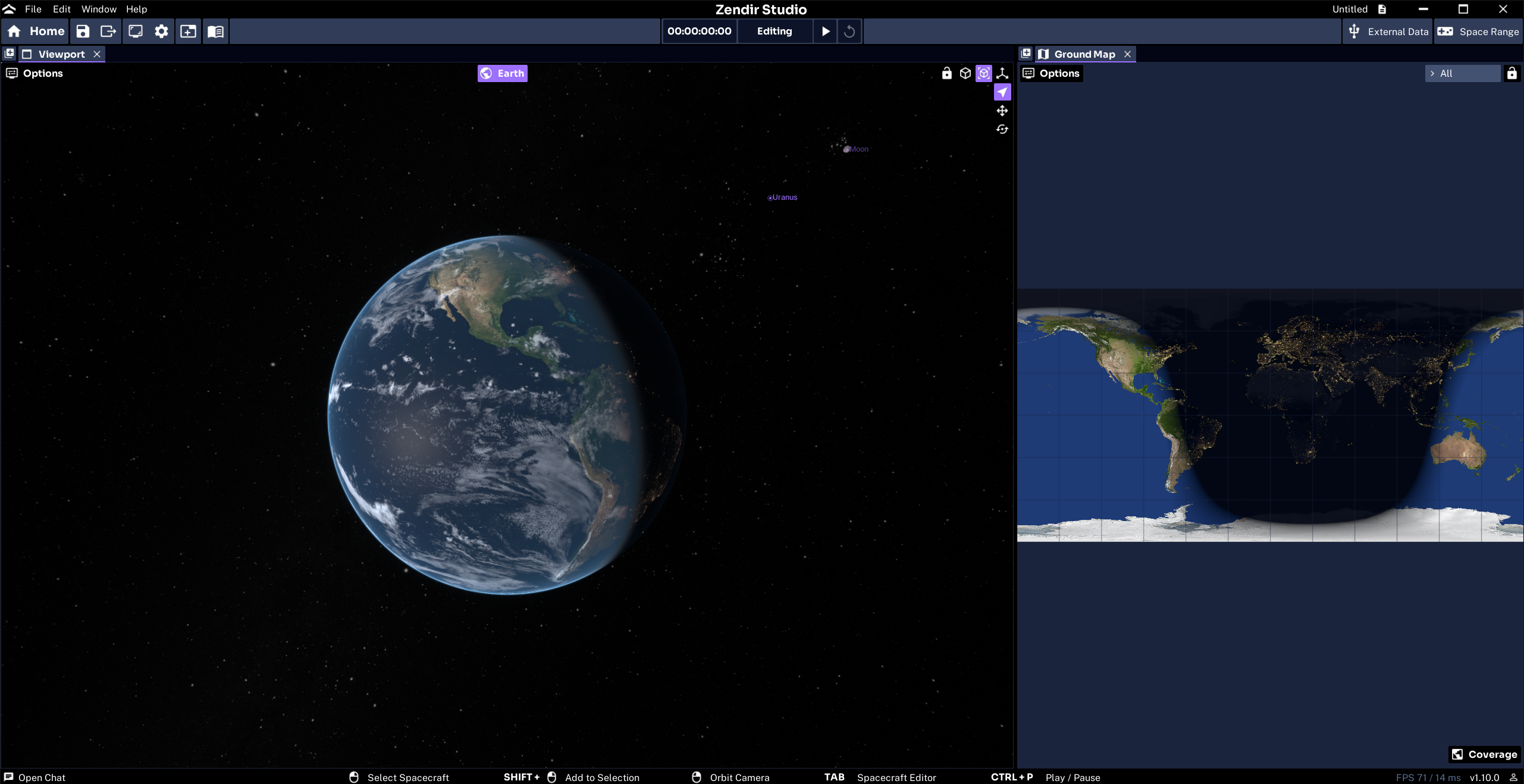Toggle the viewport camera lock icon
This screenshot has height=784, width=1524.
947,73
